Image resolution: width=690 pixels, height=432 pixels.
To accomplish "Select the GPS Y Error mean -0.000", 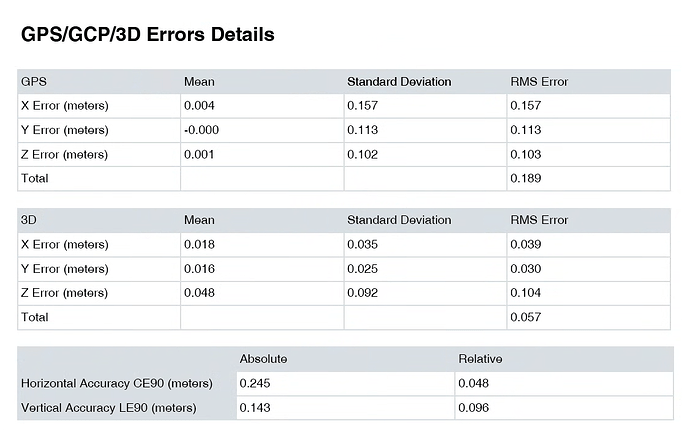I will pos(201,130).
